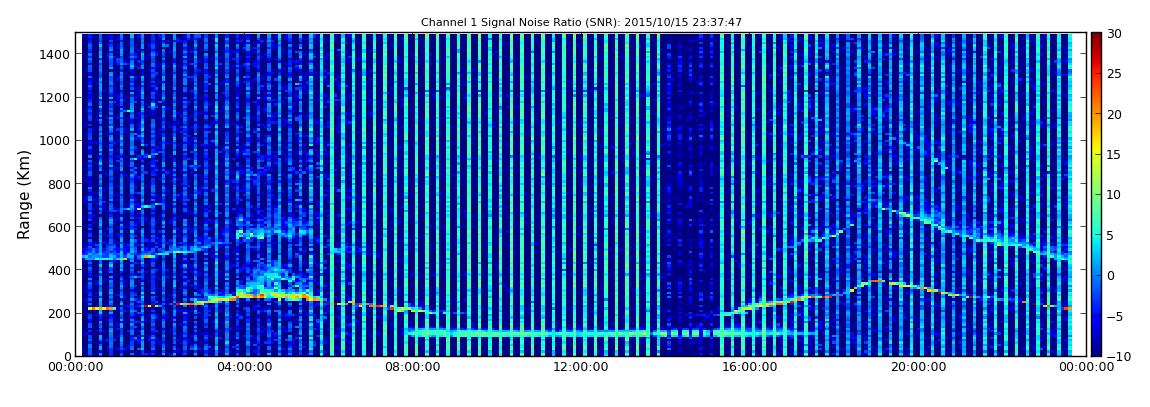
Task: Select the Range (Km) y-axis label
Action: coord(24,194)
